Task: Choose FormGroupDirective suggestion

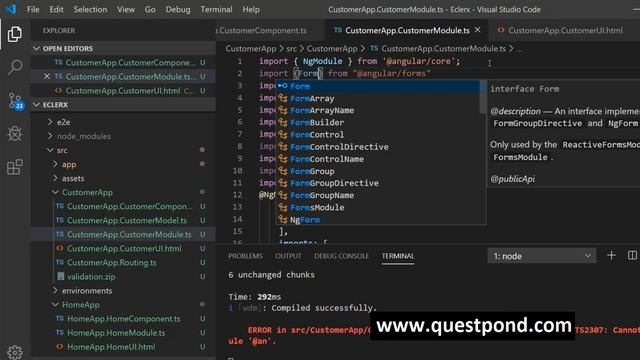Action: 378,183
